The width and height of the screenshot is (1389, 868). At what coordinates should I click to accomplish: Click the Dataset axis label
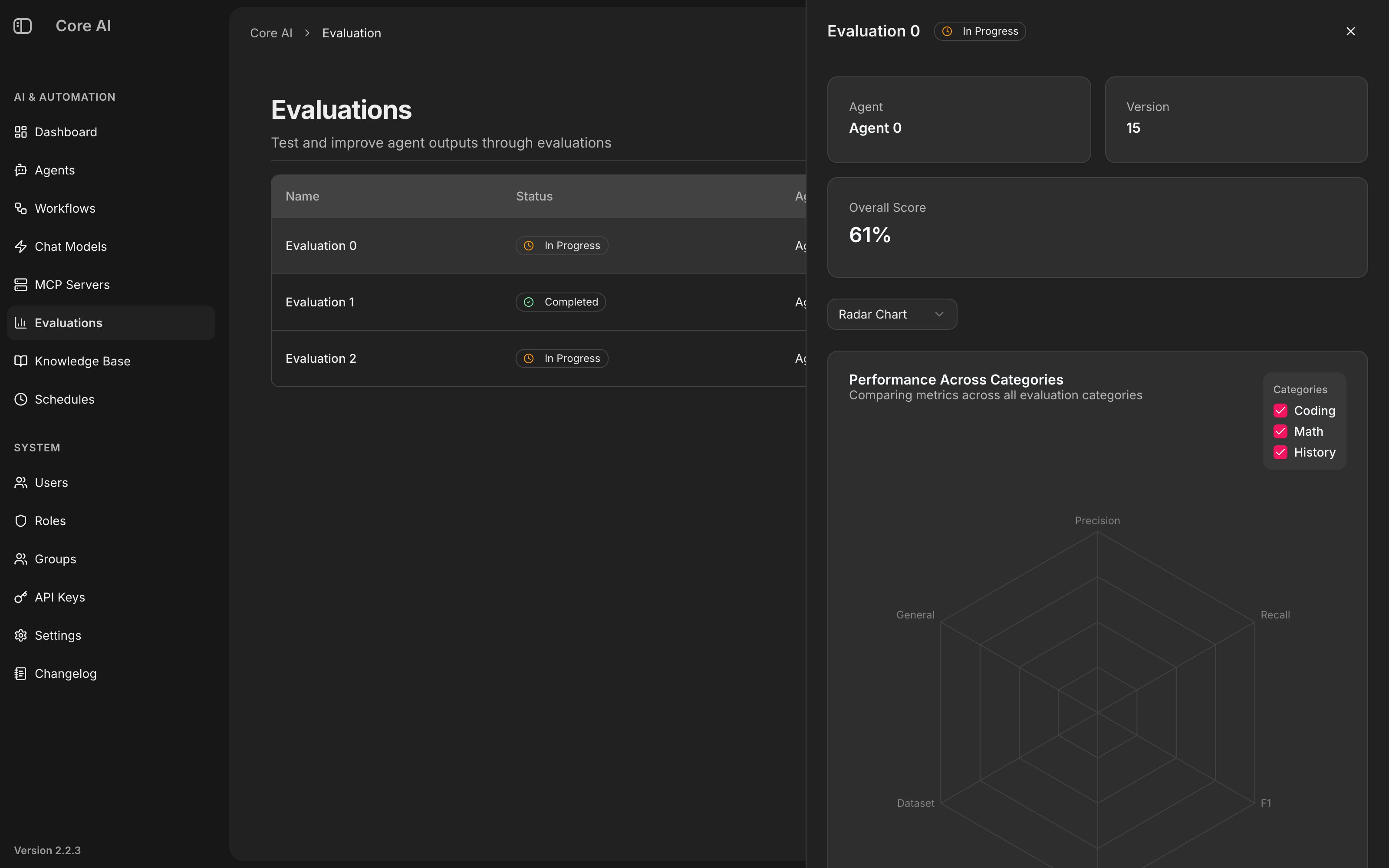coord(915,803)
